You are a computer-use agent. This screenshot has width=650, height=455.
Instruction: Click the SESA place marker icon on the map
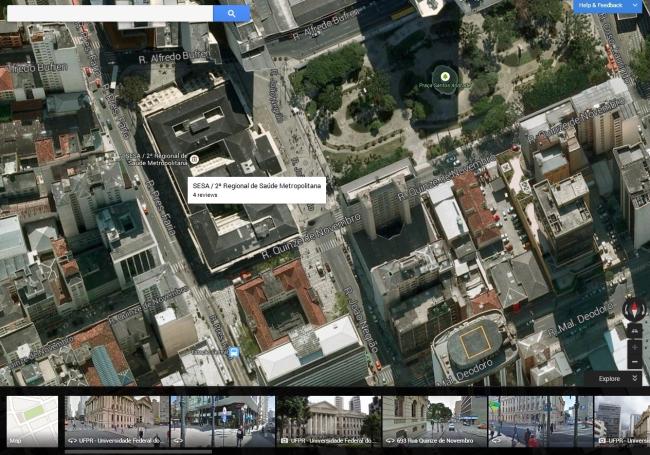coord(194,159)
